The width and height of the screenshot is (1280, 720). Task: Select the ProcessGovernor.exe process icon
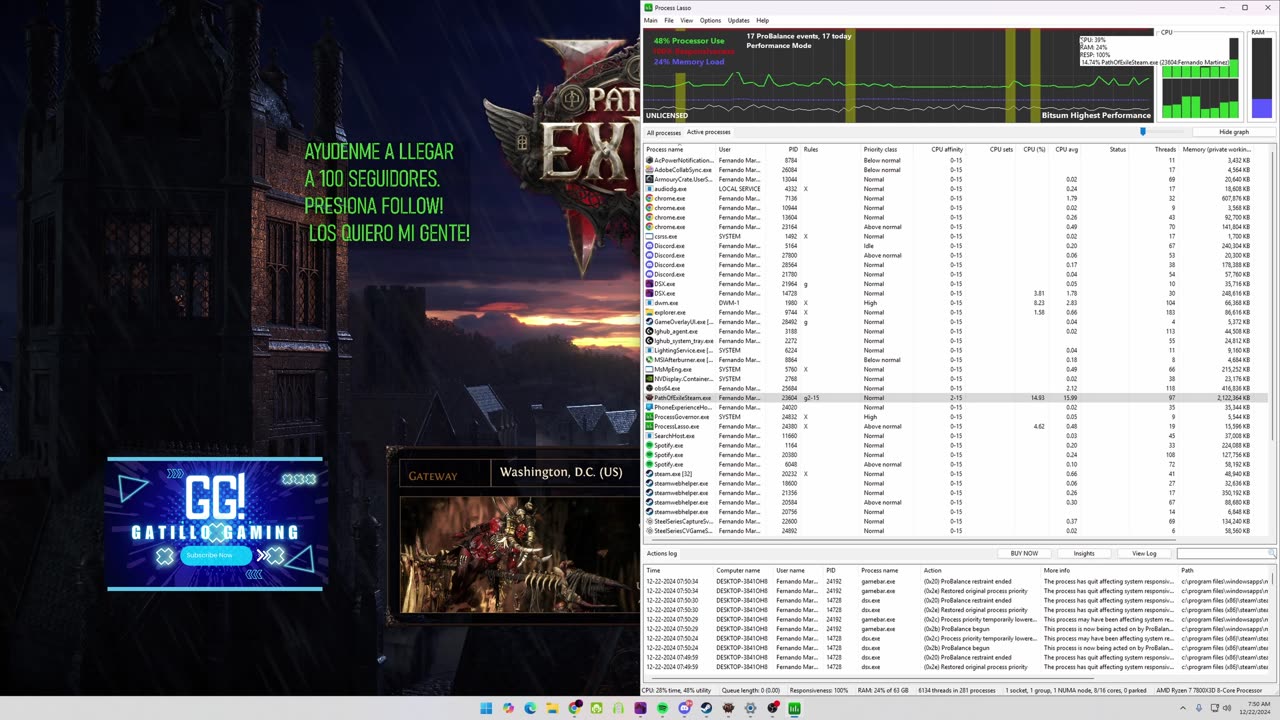click(650, 417)
